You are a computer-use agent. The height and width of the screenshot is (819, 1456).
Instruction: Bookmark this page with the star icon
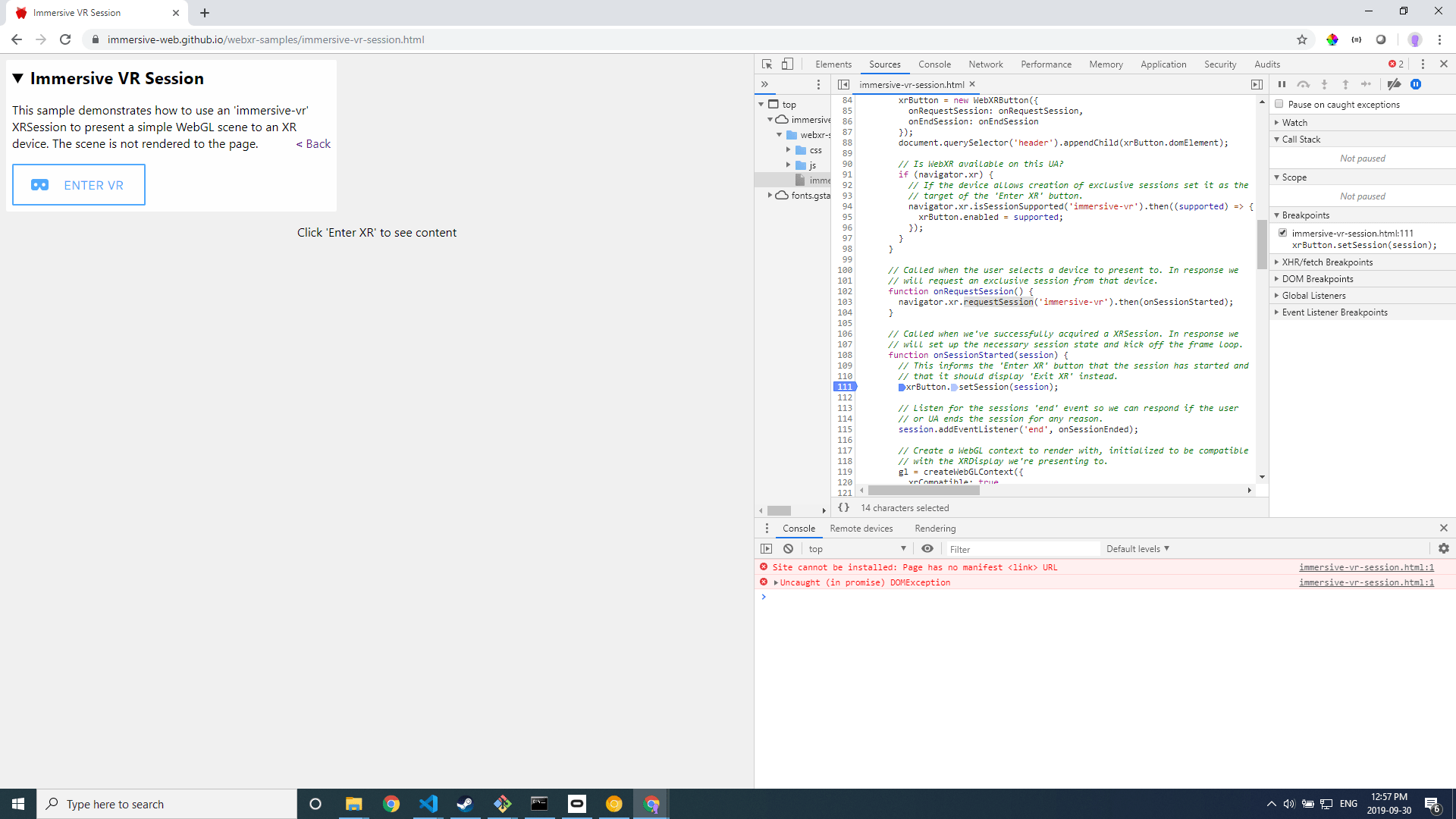pyautogui.click(x=1302, y=39)
